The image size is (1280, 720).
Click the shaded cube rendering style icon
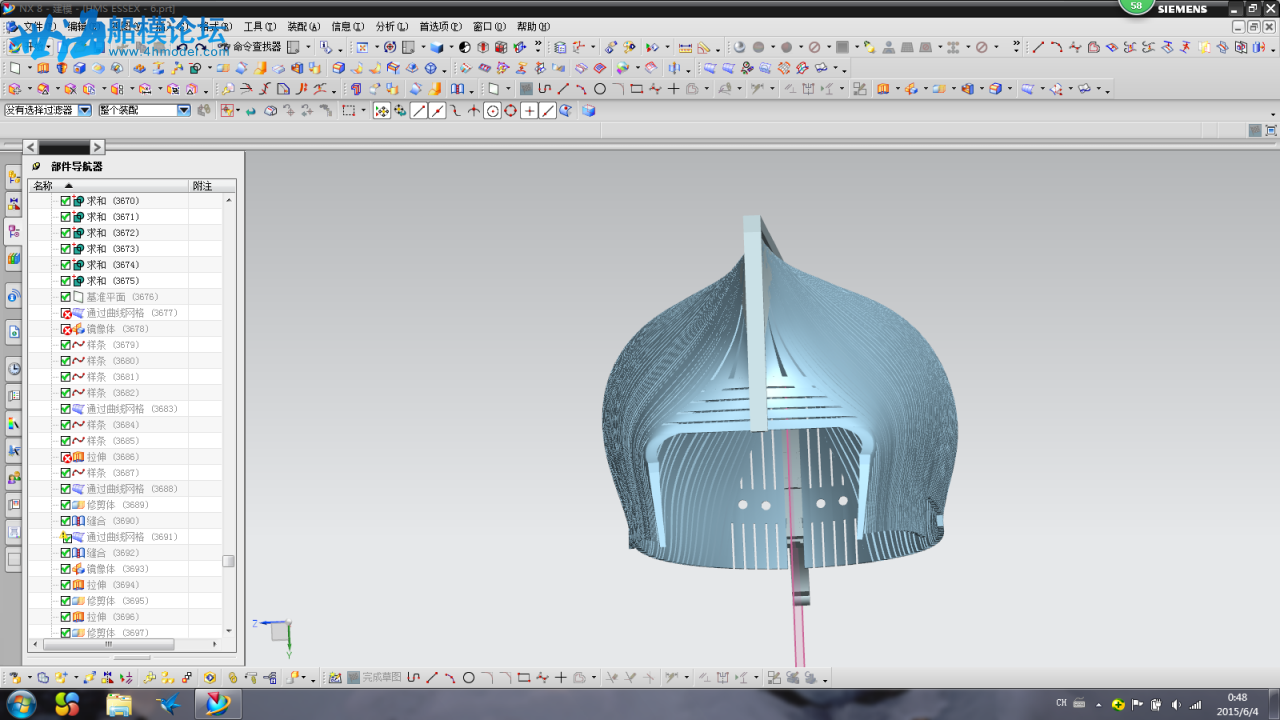[x=438, y=47]
